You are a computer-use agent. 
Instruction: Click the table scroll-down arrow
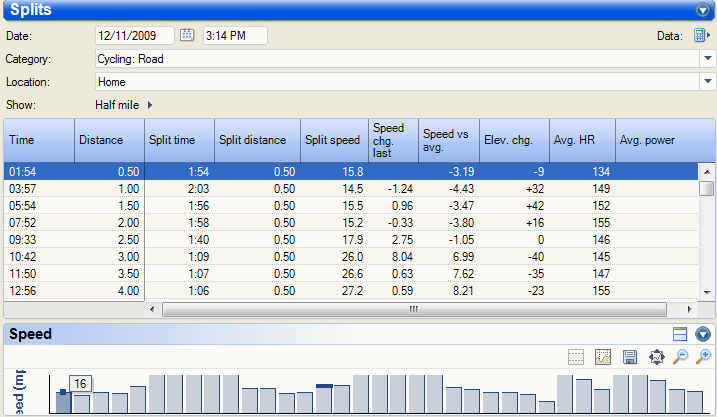coord(707,293)
